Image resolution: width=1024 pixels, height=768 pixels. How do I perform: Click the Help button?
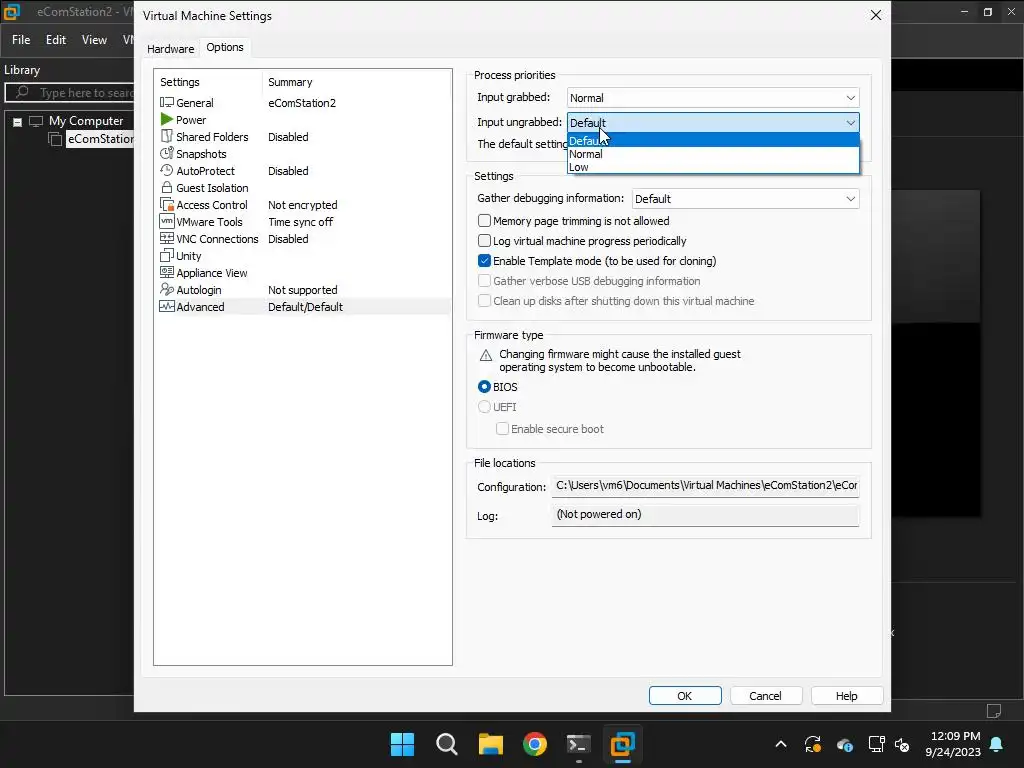tap(847, 696)
